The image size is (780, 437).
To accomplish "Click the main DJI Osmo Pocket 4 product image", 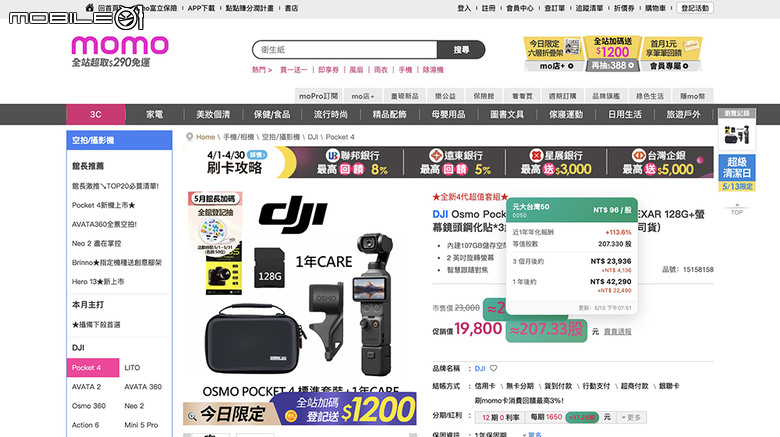I will (299, 294).
